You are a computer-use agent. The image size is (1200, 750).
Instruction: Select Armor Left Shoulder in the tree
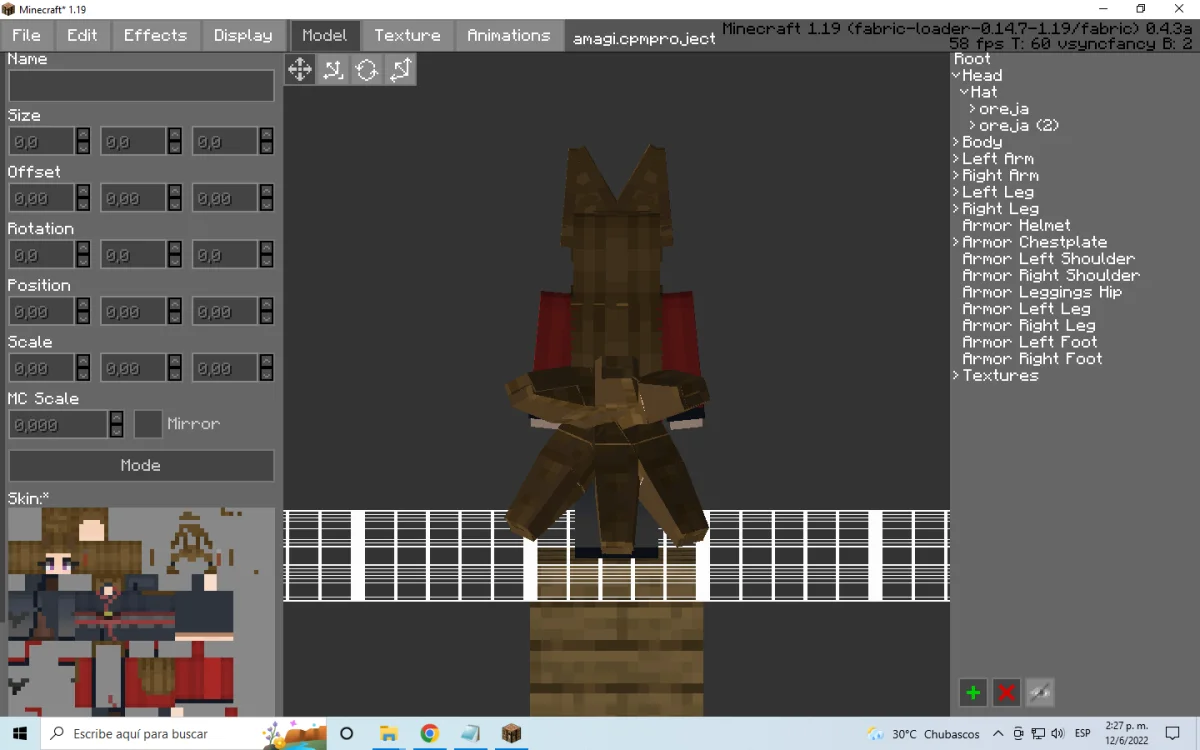[x=1048, y=258]
